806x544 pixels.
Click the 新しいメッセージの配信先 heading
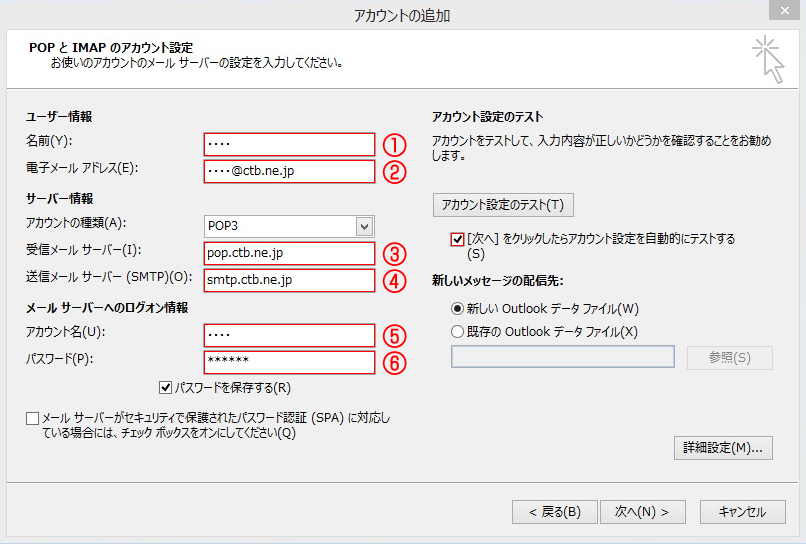498,281
